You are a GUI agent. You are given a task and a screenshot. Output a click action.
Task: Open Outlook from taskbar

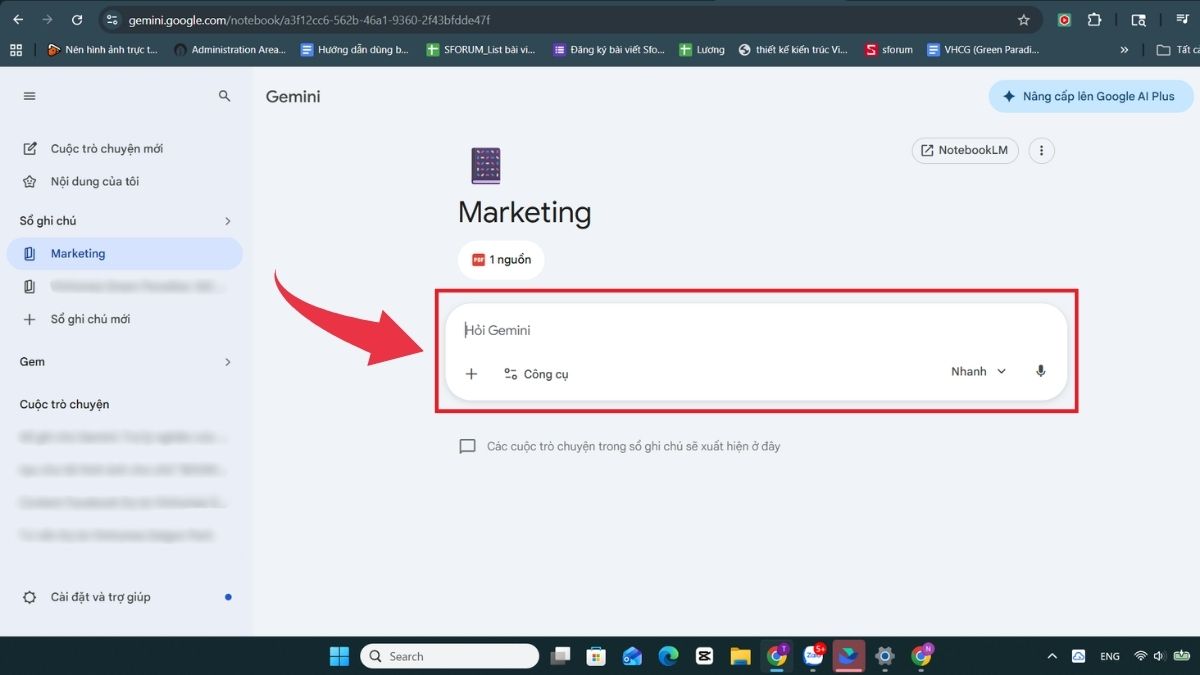[x=632, y=656]
